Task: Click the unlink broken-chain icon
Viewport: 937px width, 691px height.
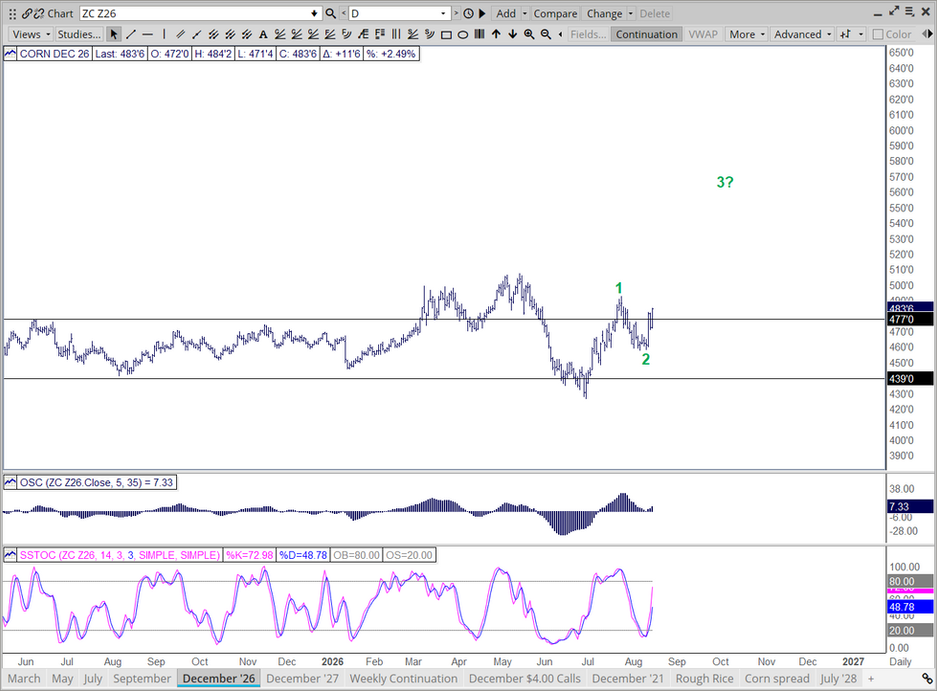Action: [x=39, y=13]
